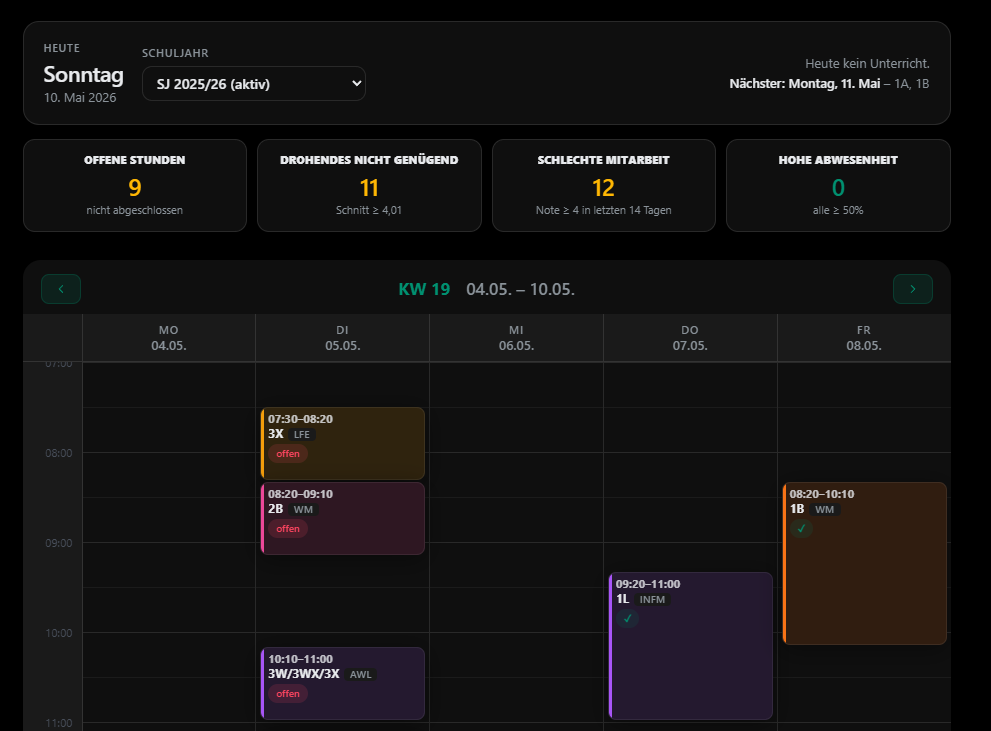
Task: Click the DO 07.05. column header
Action: coord(690,338)
